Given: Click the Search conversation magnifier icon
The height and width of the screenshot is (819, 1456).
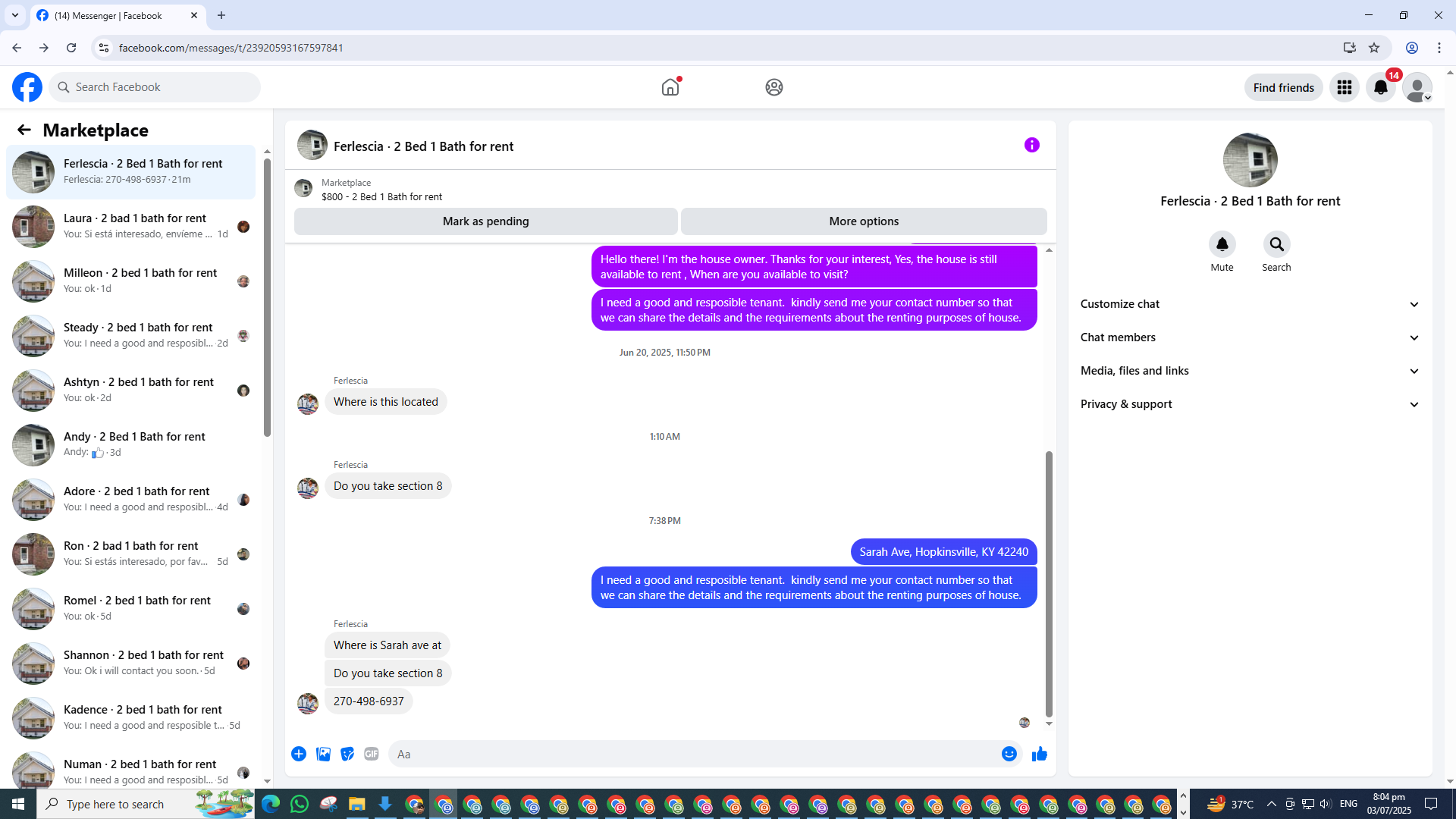Looking at the screenshot, I should [x=1276, y=244].
